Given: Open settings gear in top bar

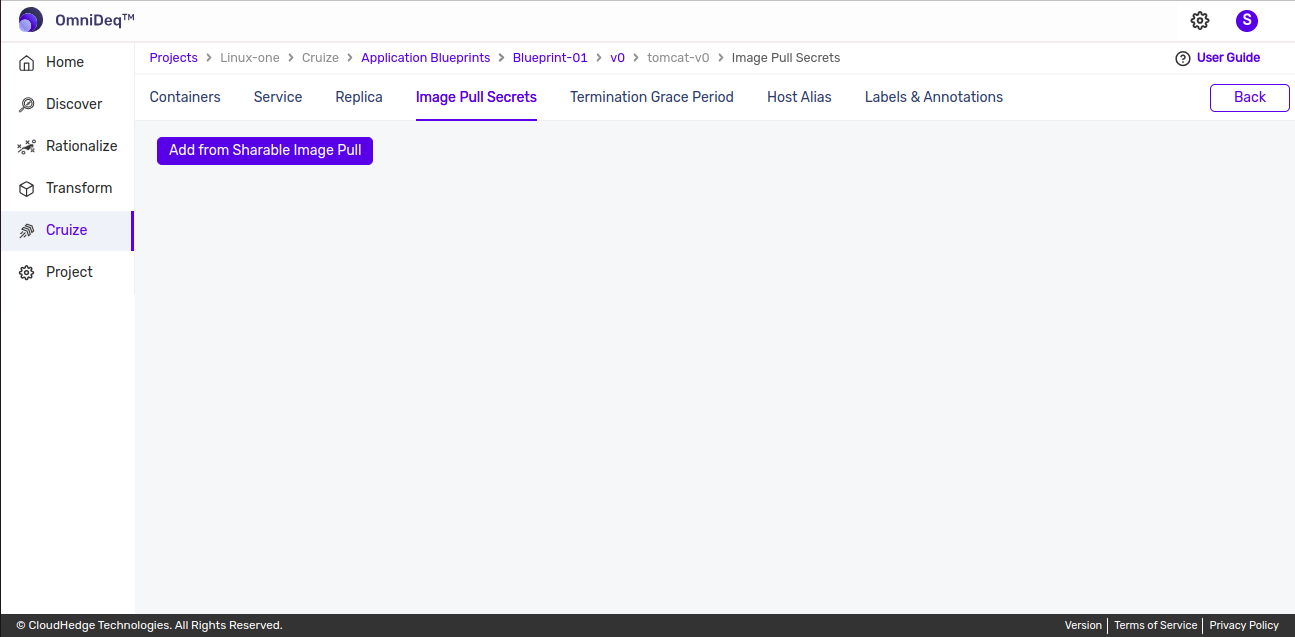Looking at the screenshot, I should (x=1200, y=21).
